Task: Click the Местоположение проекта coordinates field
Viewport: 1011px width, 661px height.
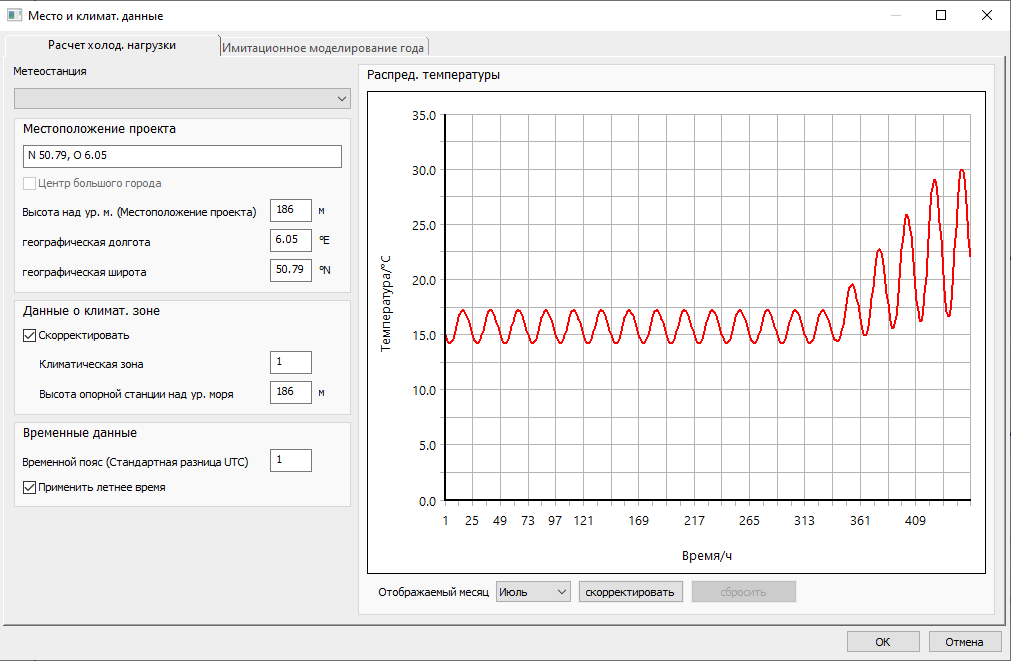Action: tap(182, 156)
